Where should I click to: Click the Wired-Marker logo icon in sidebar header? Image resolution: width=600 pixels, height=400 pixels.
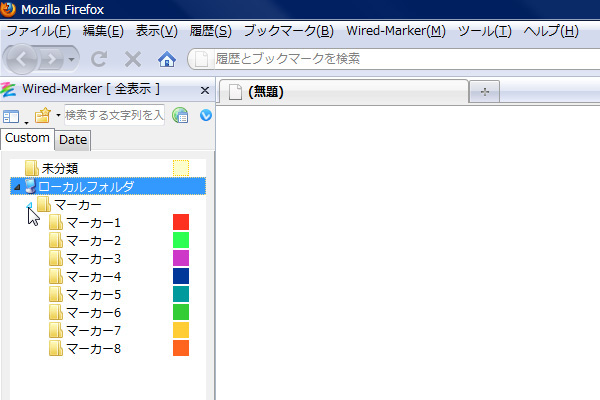tap(8, 90)
